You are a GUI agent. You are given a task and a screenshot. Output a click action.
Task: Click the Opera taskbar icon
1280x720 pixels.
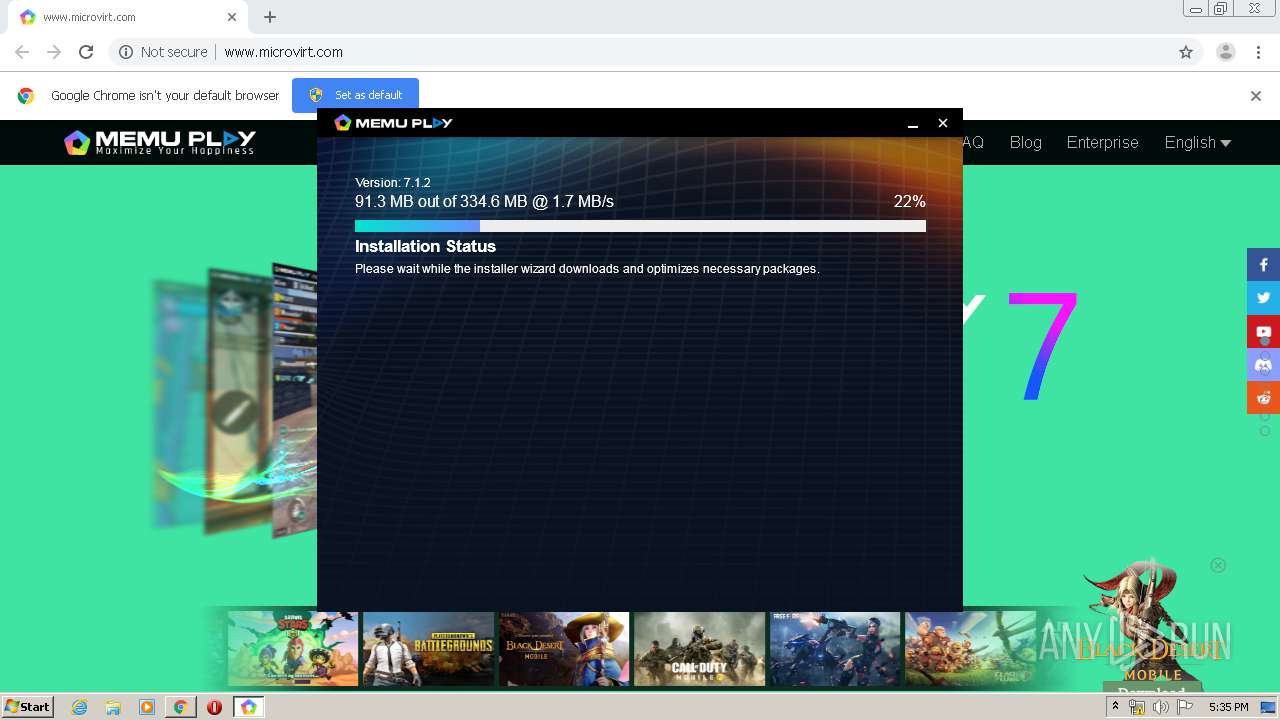(x=214, y=707)
